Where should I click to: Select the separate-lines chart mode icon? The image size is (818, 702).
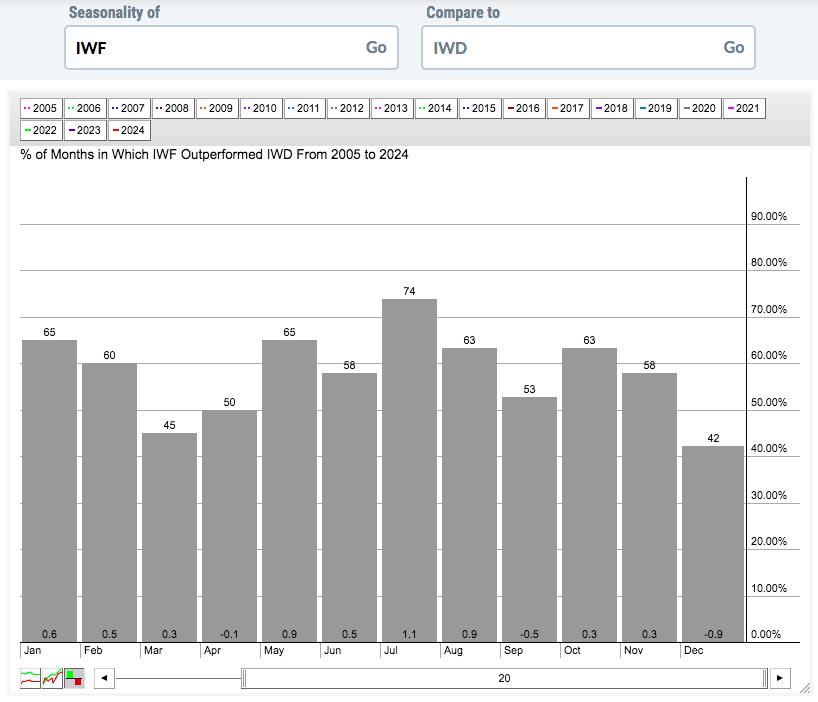(x=31, y=678)
